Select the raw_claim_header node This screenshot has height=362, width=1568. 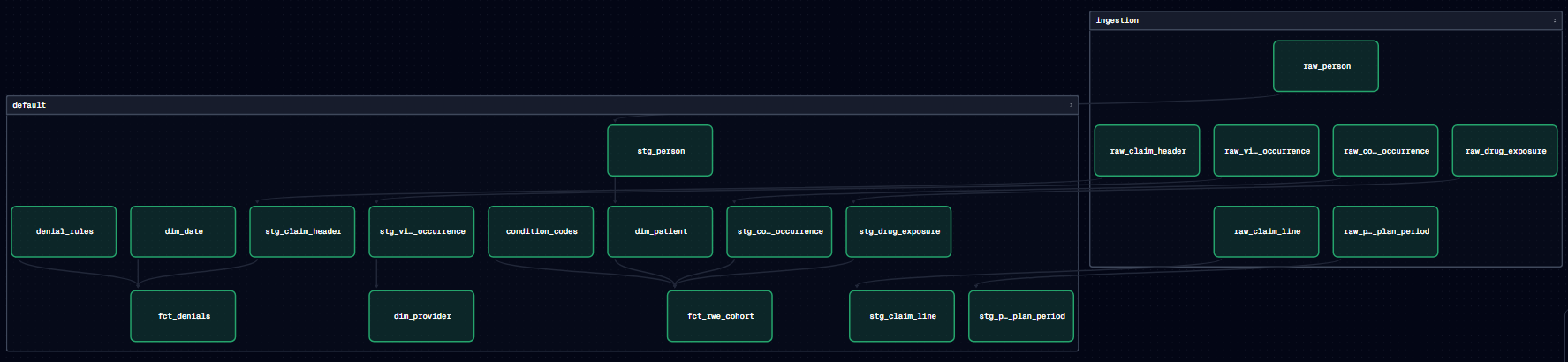[1147, 151]
